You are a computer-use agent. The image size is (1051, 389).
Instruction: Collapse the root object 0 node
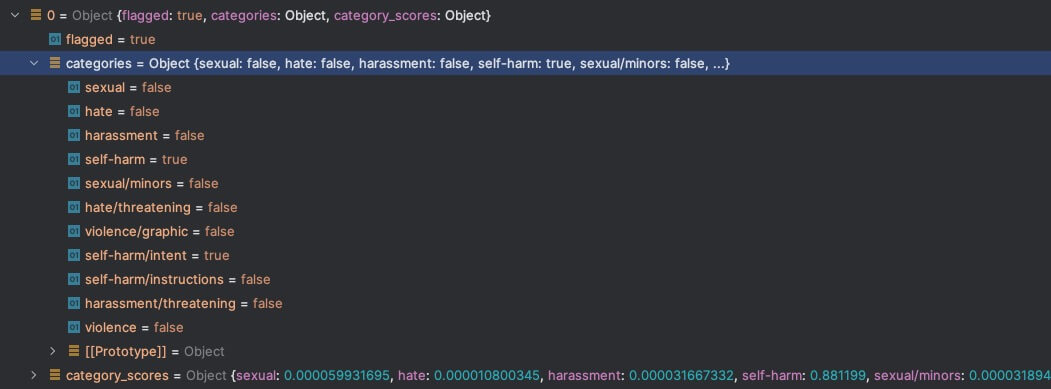tap(15, 15)
